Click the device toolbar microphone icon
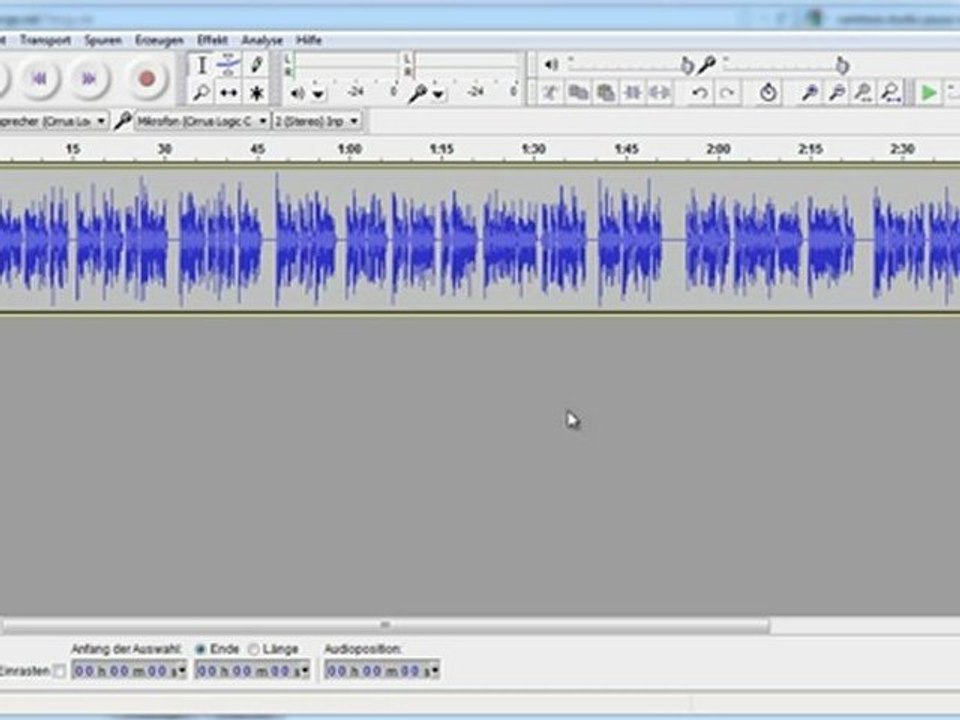 point(122,121)
